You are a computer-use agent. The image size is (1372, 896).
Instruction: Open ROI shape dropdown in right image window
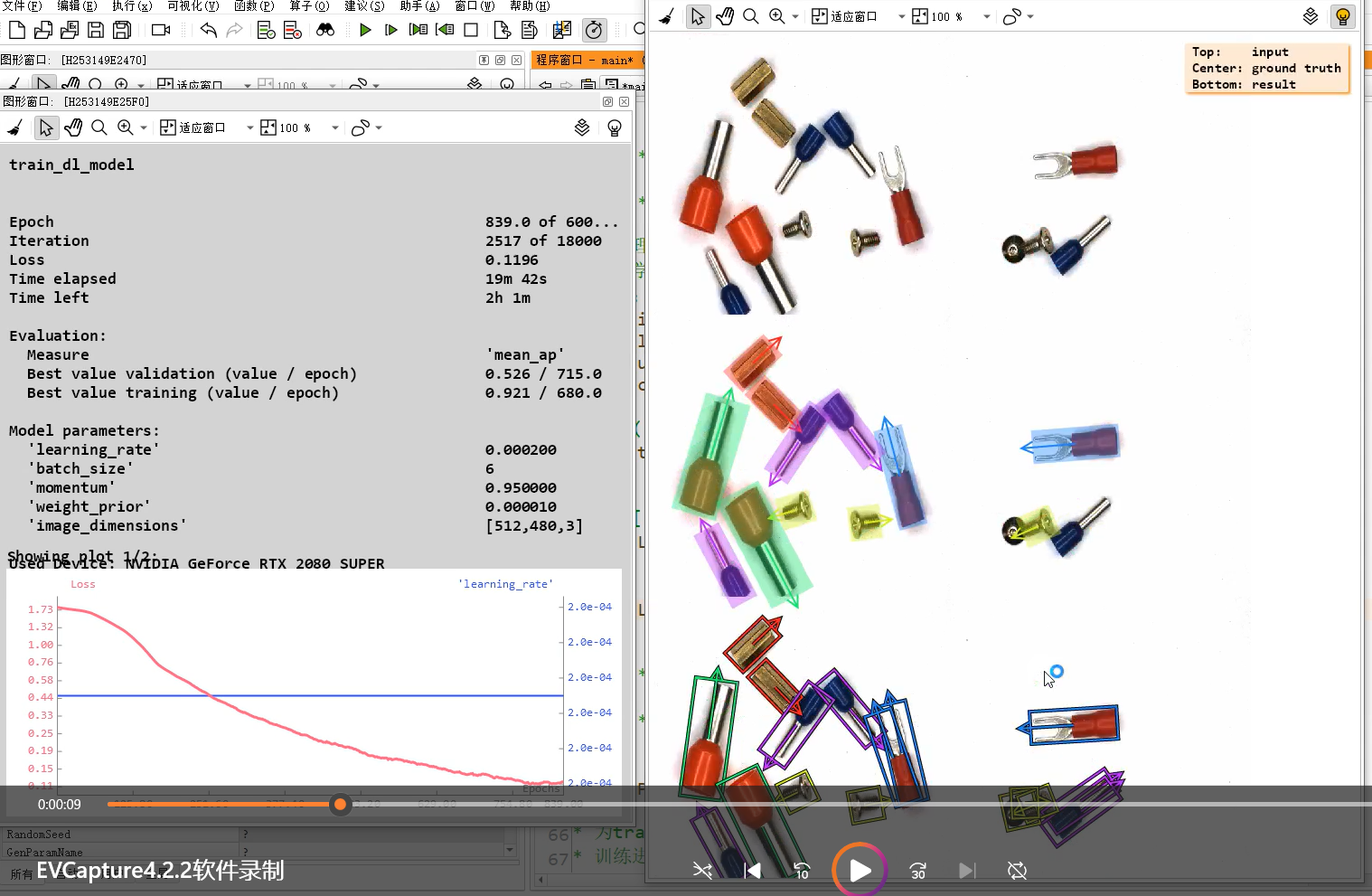point(1030,17)
